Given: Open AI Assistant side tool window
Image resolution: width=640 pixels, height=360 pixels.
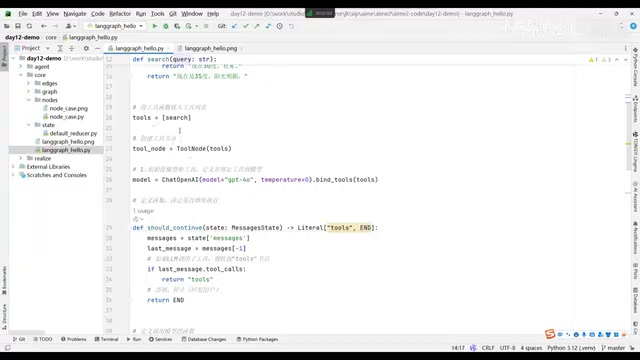Looking at the screenshot, I should pyautogui.click(x=636, y=197).
